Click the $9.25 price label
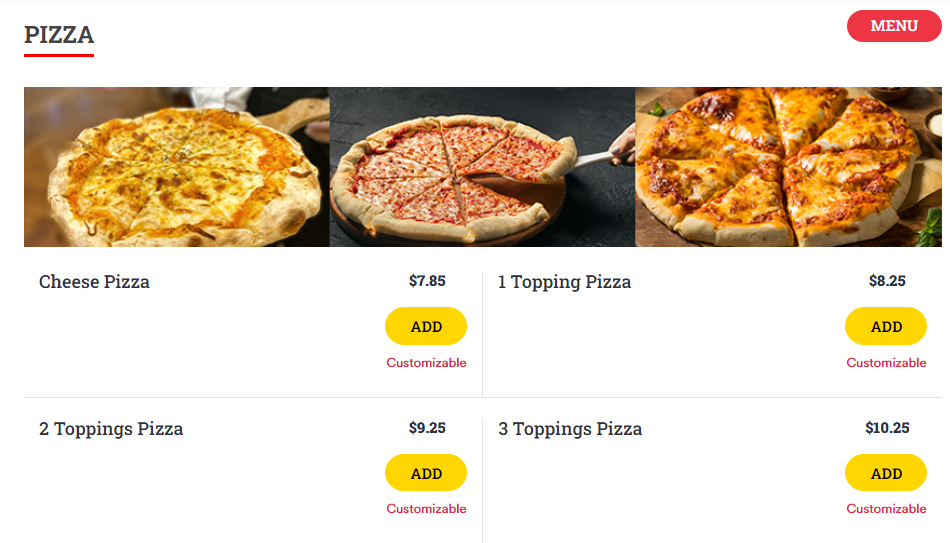This screenshot has width=950, height=543. (427, 428)
